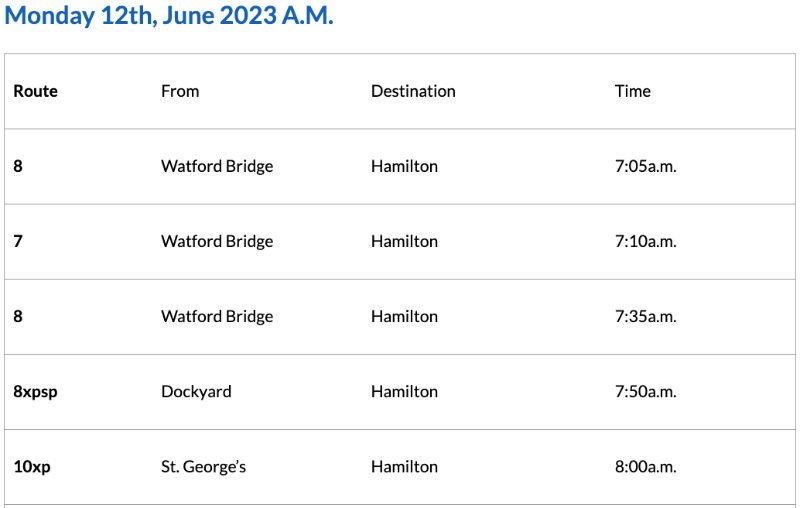The width and height of the screenshot is (800, 508).
Task: Select the 7:05a.m. time cell
Action: pos(645,166)
